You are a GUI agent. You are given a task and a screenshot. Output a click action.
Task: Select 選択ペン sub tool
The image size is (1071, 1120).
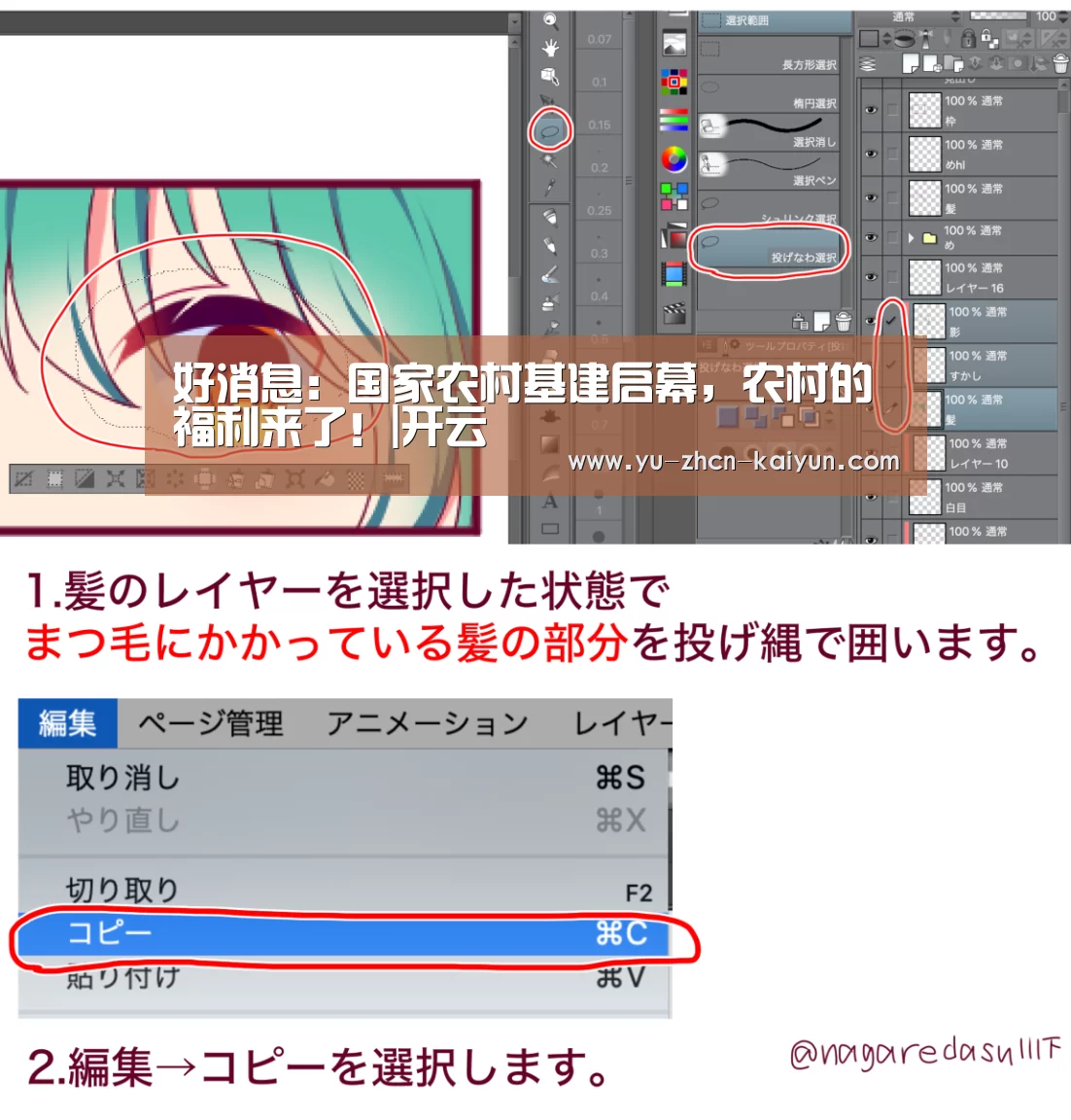pos(770,171)
